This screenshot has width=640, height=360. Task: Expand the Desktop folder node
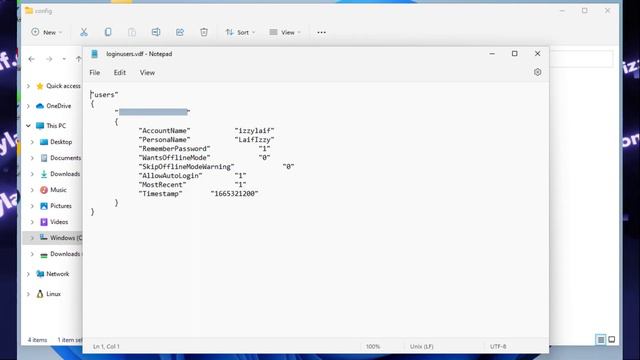[x=32, y=142]
